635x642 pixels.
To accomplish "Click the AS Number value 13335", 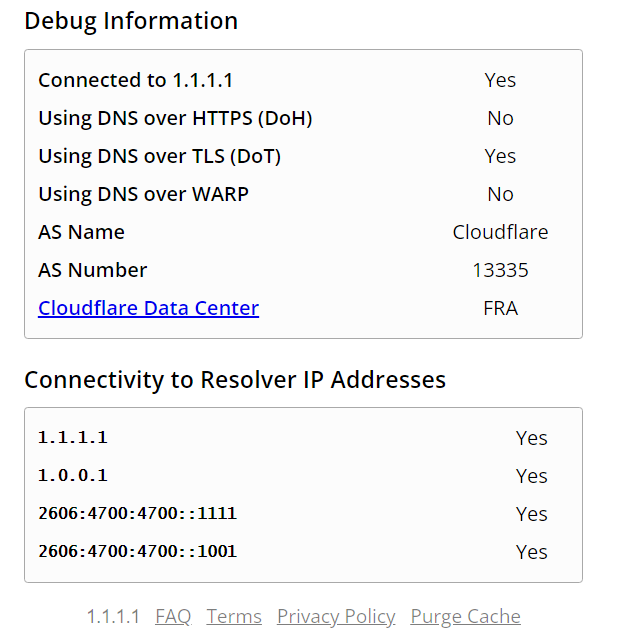I will (500, 270).
